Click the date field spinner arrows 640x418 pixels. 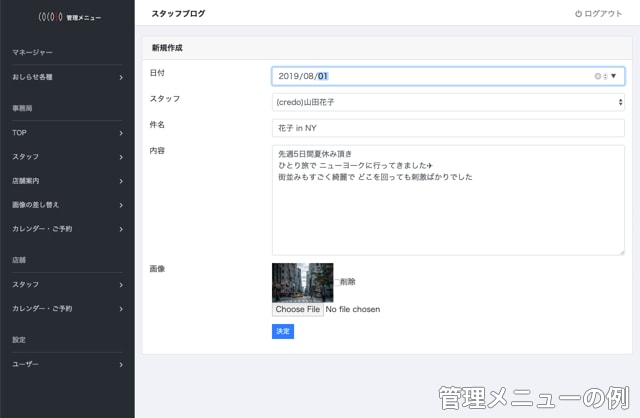605,76
